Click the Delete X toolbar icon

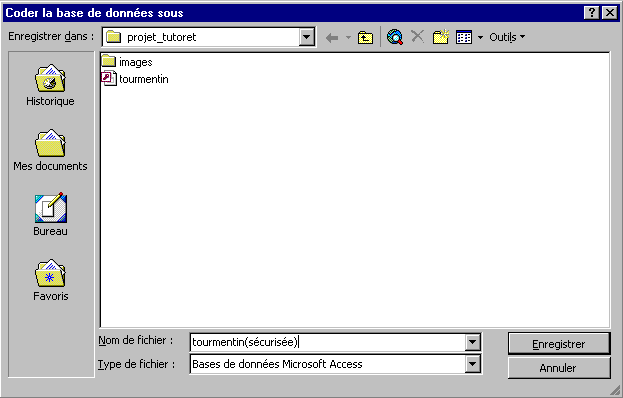pos(417,37)
